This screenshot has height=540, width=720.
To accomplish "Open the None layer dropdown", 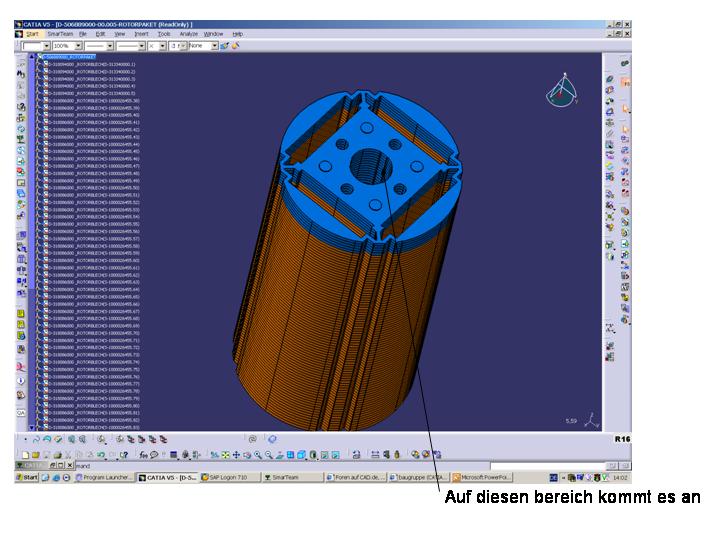I will click(x=214, y=46).
